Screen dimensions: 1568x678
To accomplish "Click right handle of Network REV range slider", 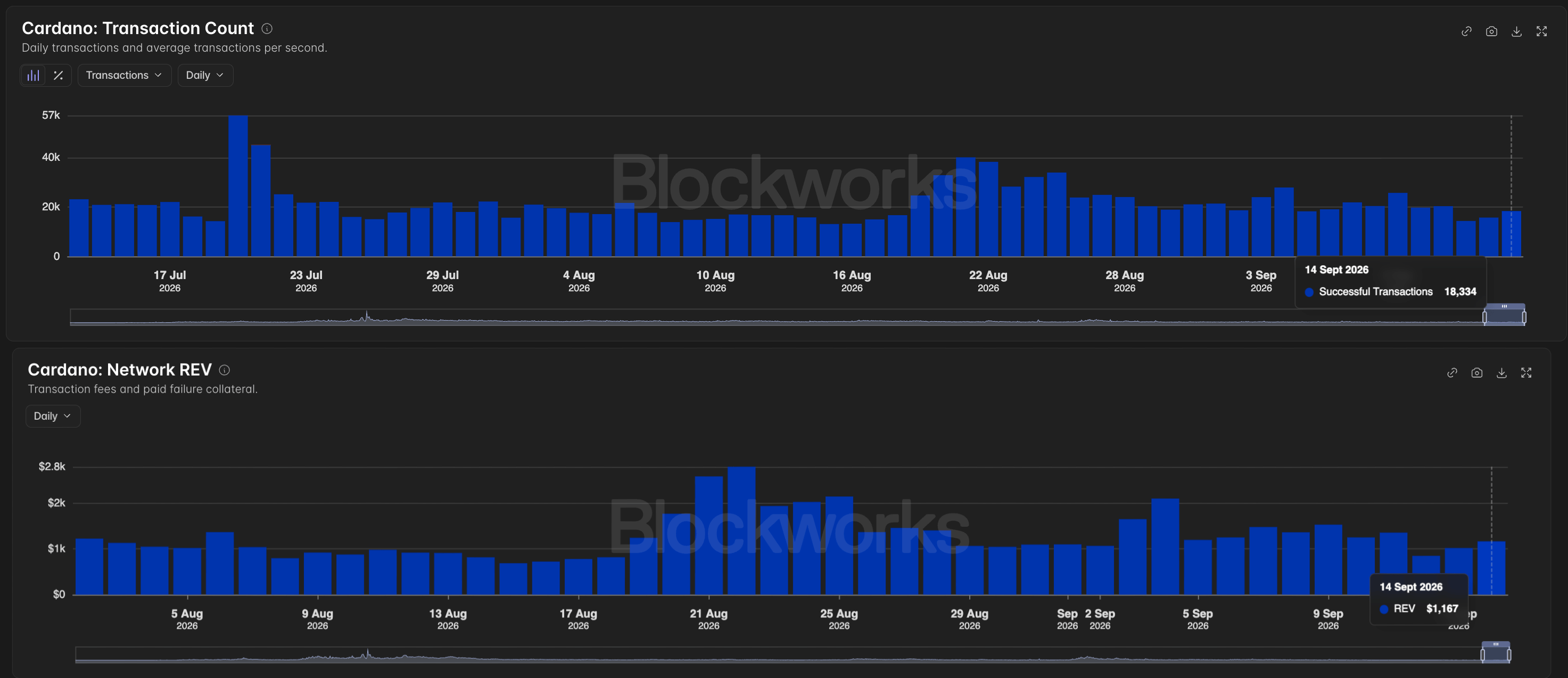I will [1509, 655].
